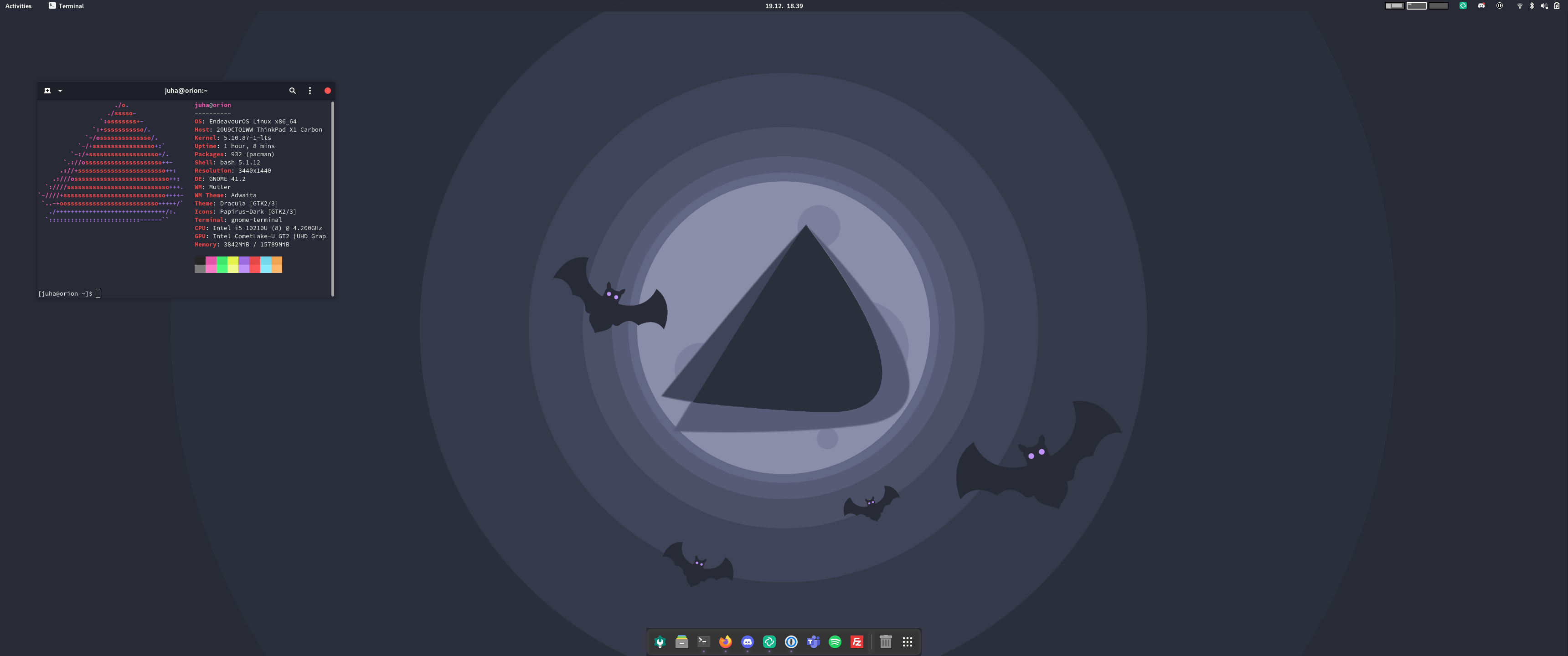
Task: Click the Terminal icon in the dock
Action: point(704,641)
